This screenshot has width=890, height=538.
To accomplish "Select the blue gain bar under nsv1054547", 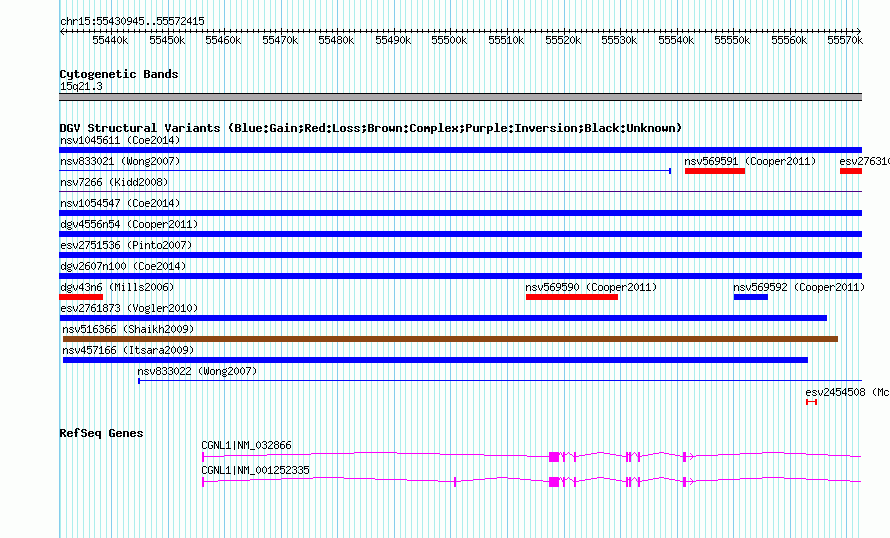I will (460, 213).
